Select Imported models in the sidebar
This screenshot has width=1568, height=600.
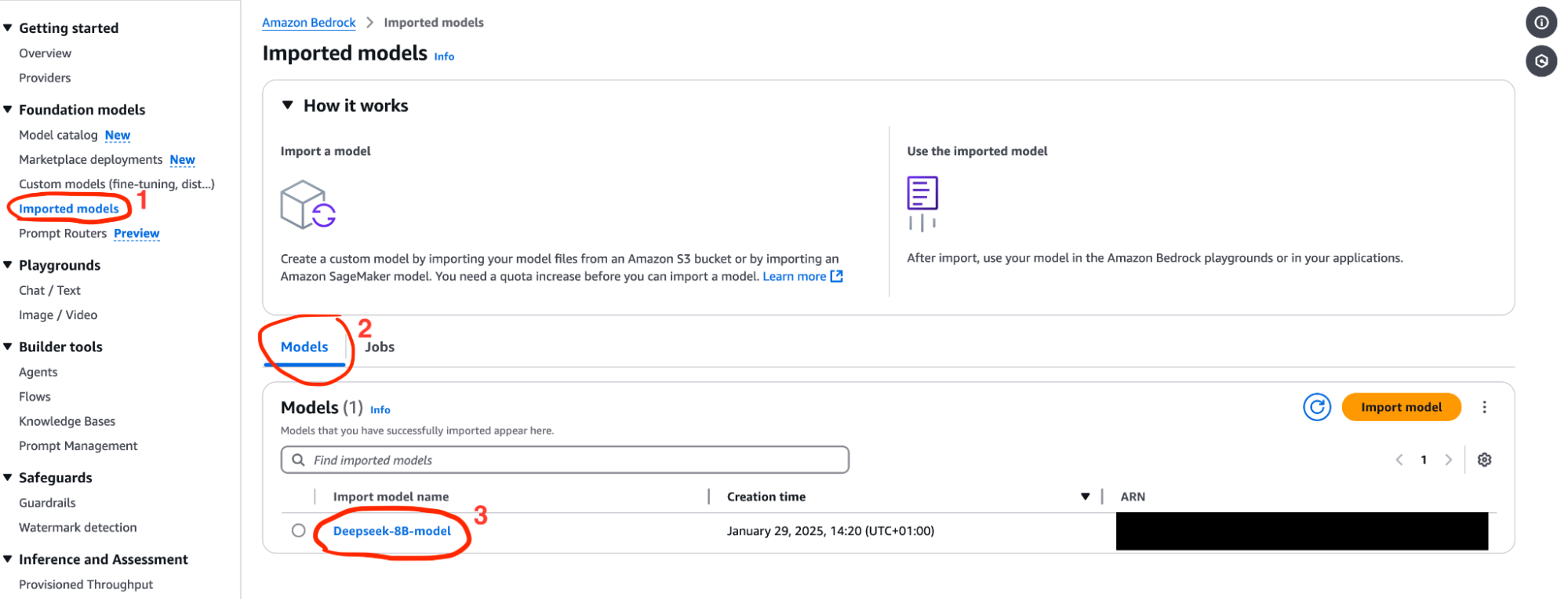[x=69, y=209]
